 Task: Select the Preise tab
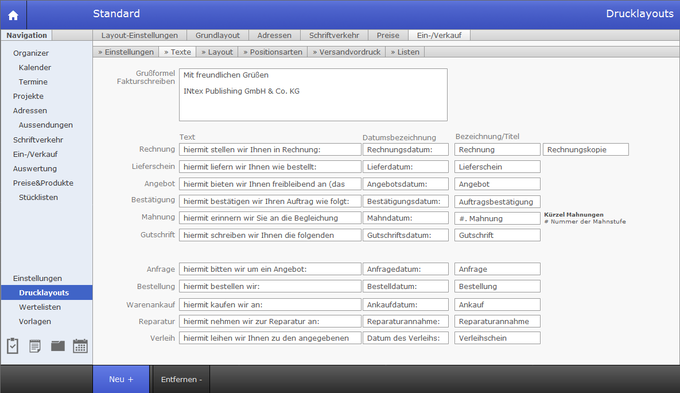coord(388,36)
